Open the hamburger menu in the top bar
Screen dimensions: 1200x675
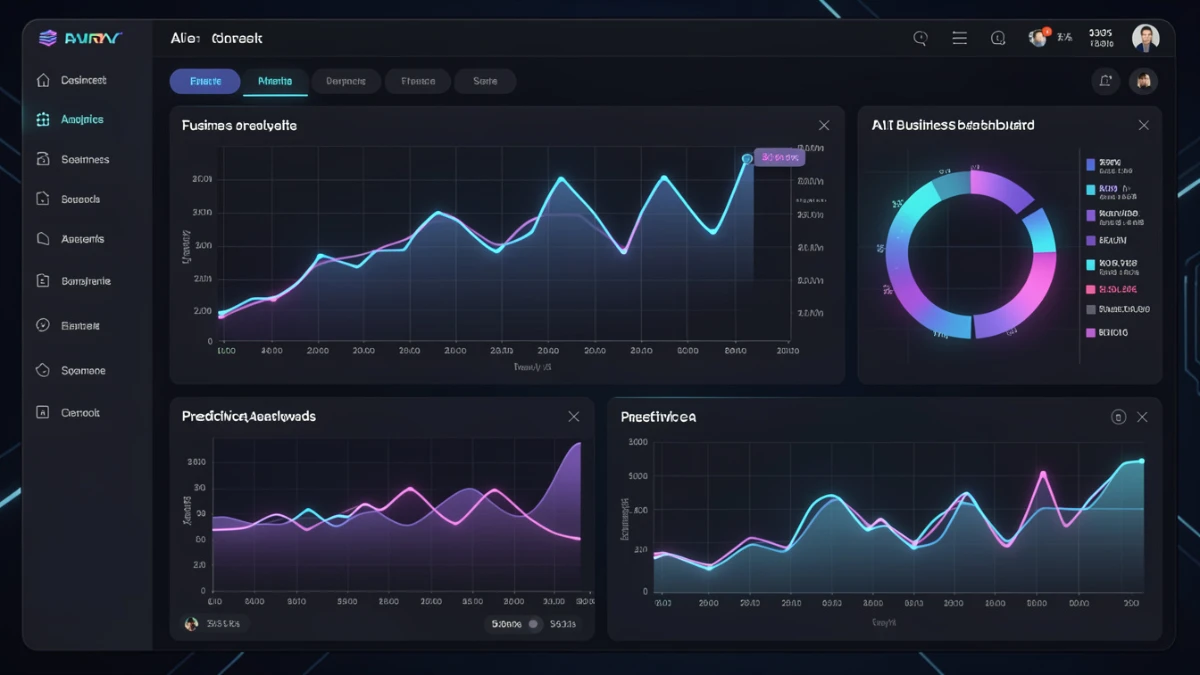point(959,37)
